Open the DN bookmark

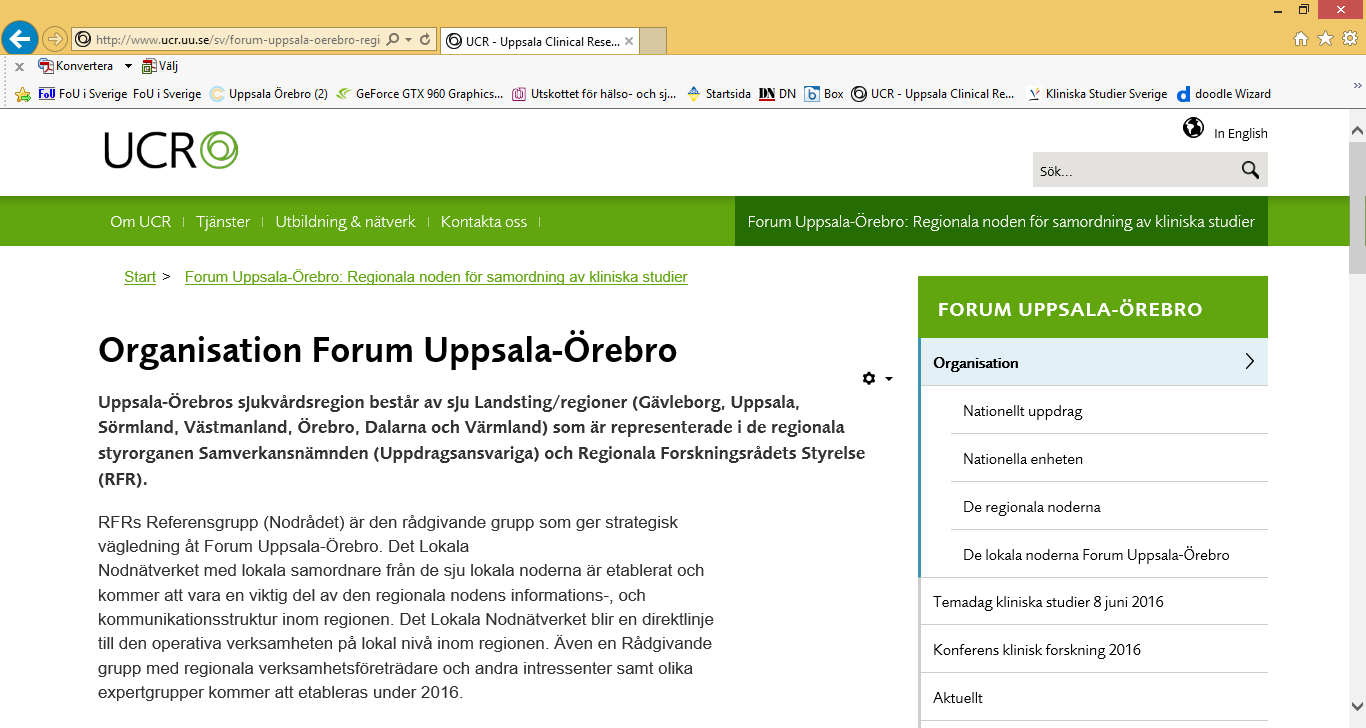[x=777, y=94]
